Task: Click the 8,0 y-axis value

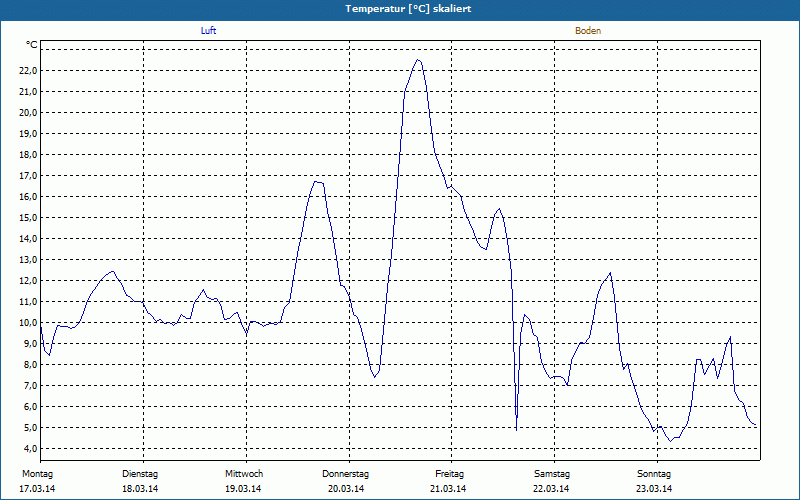Action: (x=30, y=365)
